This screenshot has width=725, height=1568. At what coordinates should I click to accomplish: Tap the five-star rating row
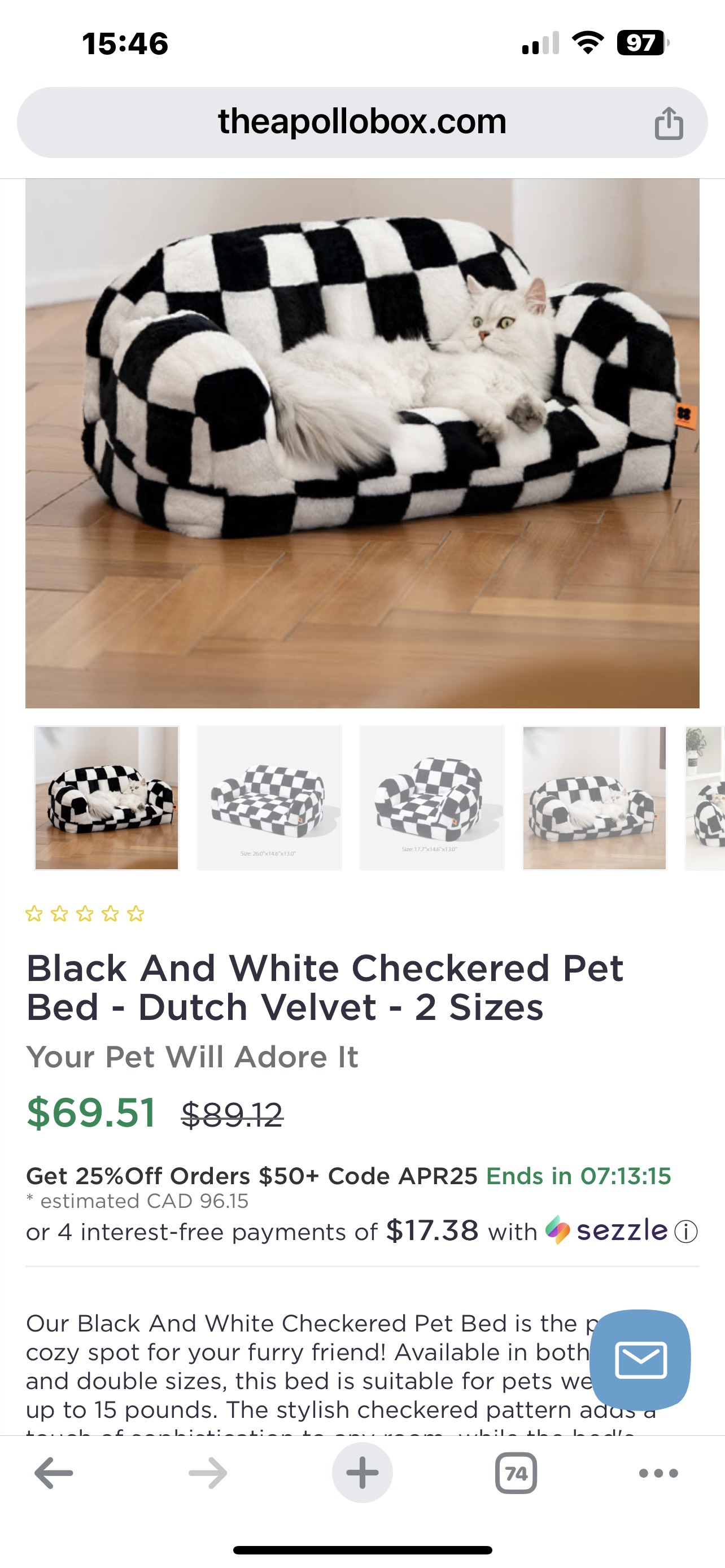point(85,914)
